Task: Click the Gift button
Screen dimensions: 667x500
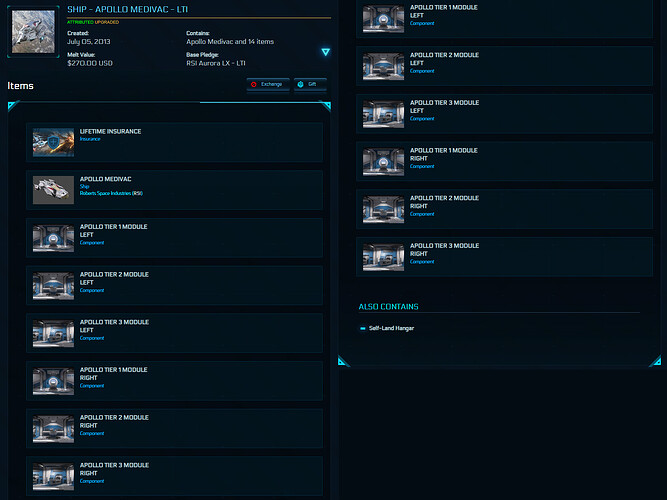Action: (x=311, y=85)
